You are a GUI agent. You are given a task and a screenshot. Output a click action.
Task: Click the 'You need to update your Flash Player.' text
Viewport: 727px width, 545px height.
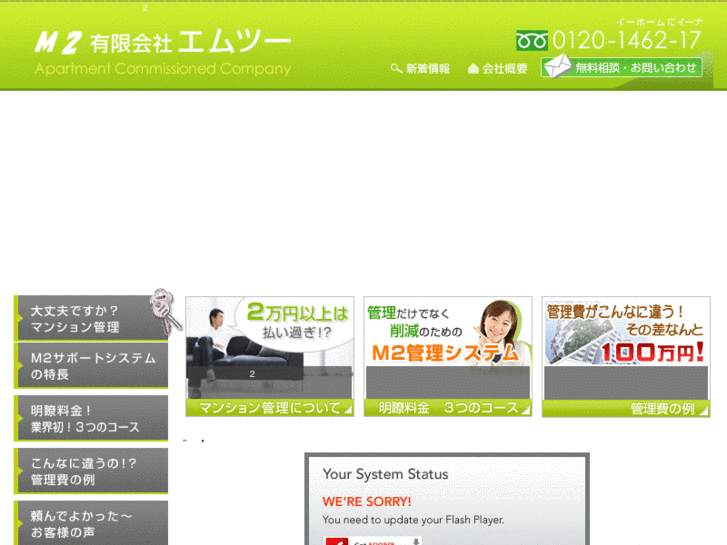pyautogui.click(x=413, y=520)
